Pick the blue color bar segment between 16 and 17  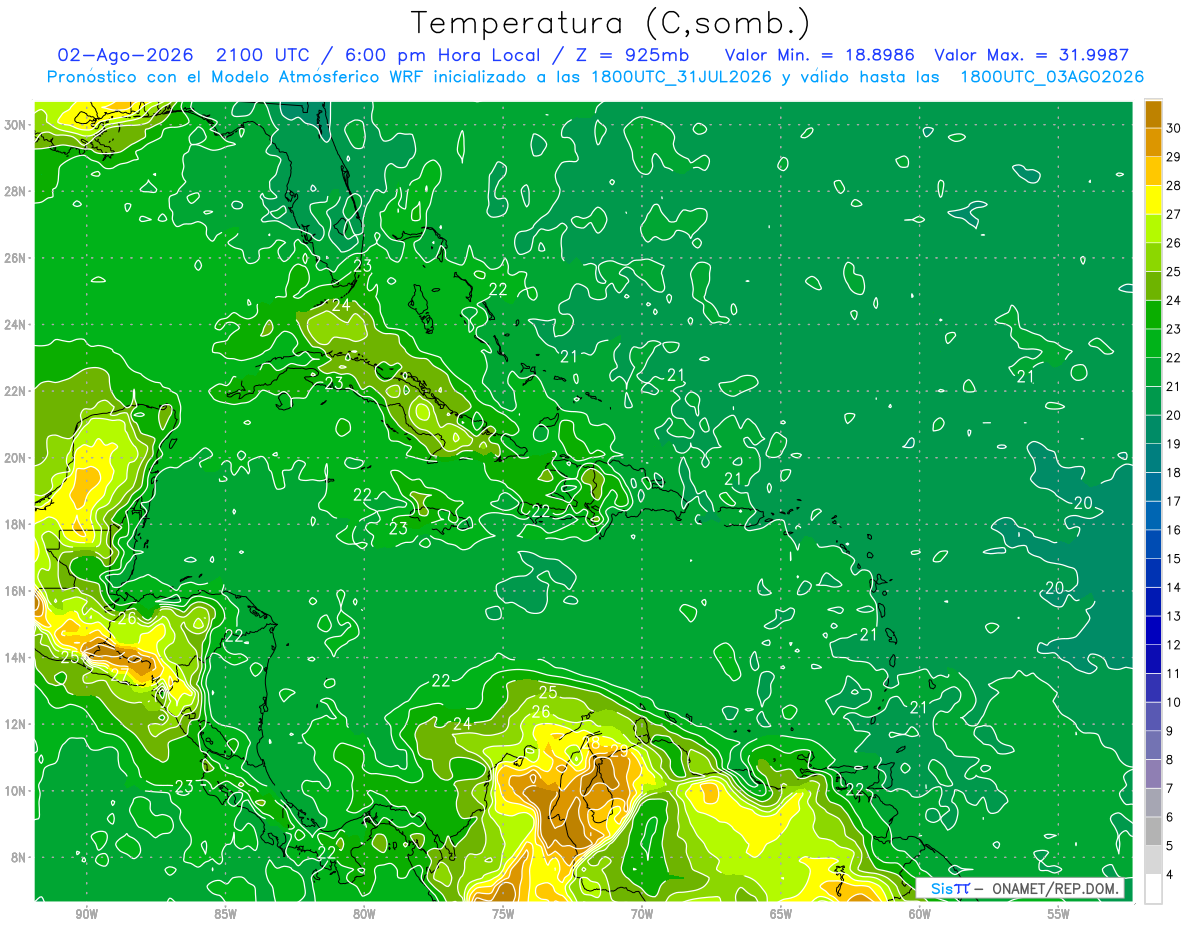[1153, 516]
